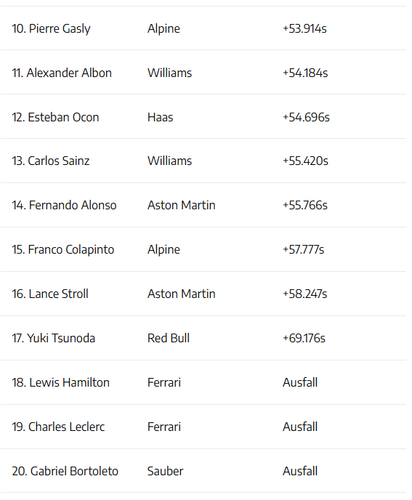Click the Haas team cell
The height and width of the screenshot is (500, 412).
(x=160, y=117)
